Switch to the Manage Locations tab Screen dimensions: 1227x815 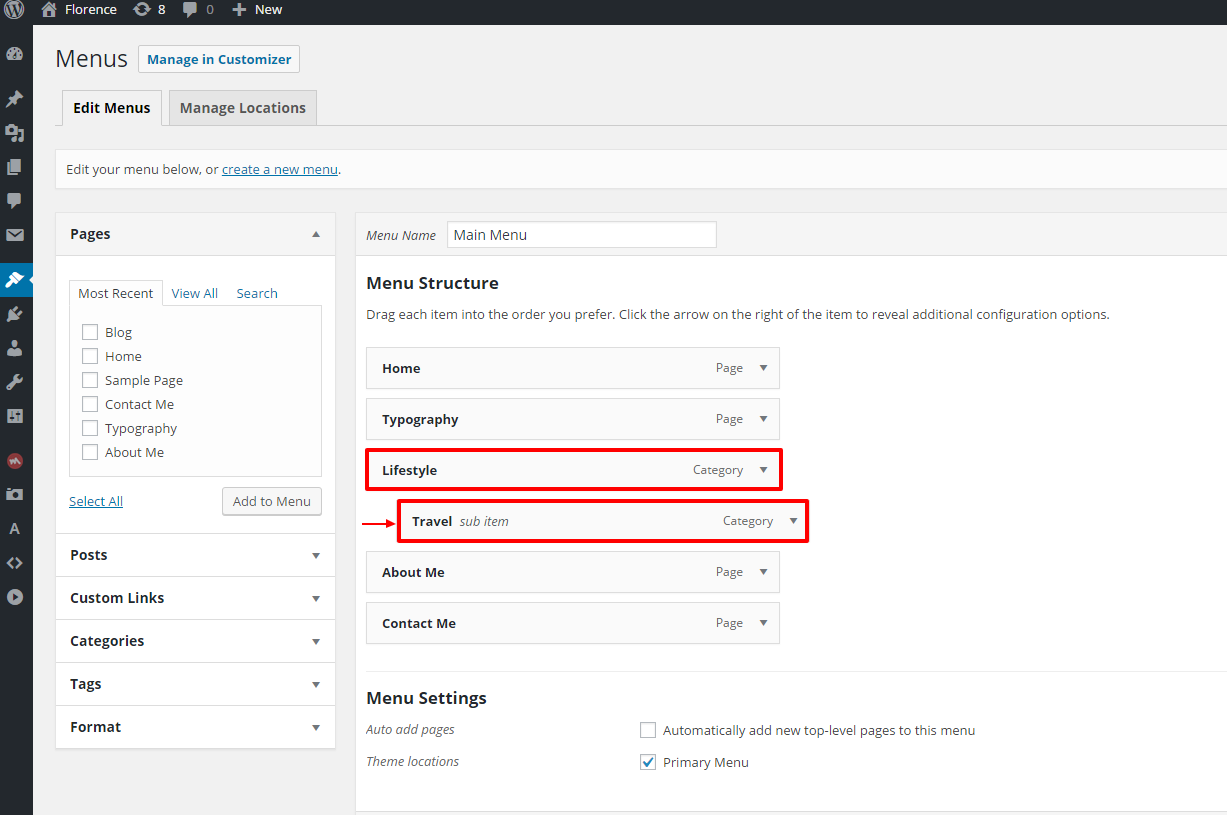pos(243,108)
